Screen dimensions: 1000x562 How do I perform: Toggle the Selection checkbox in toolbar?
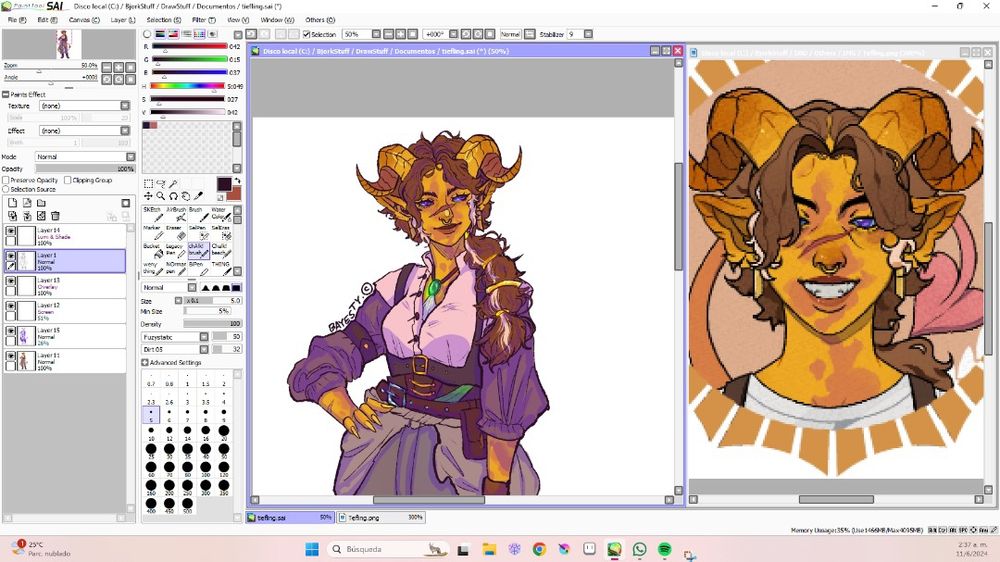[x=307, y=34]
